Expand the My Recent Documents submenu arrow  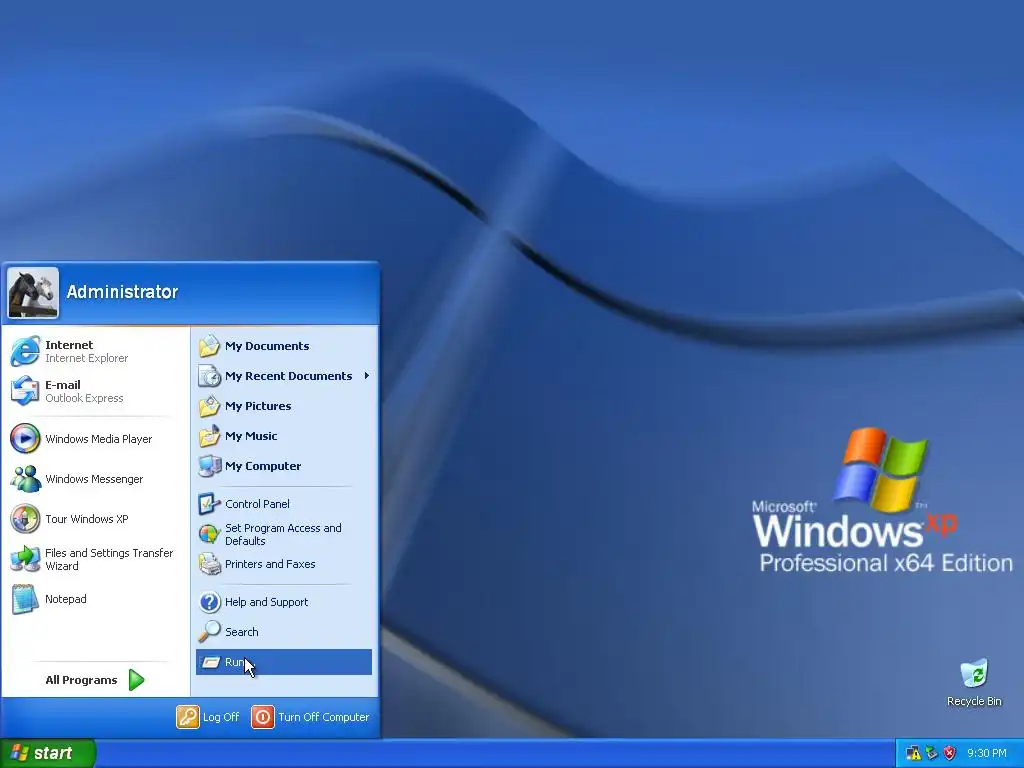(366, 376)
